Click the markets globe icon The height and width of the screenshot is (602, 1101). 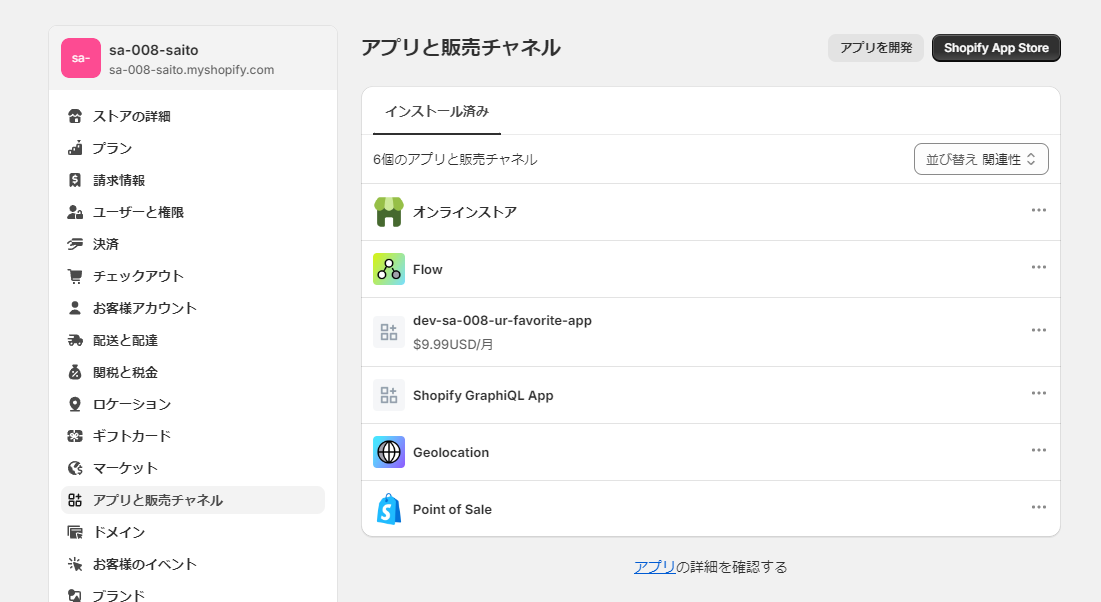[75, 468]
